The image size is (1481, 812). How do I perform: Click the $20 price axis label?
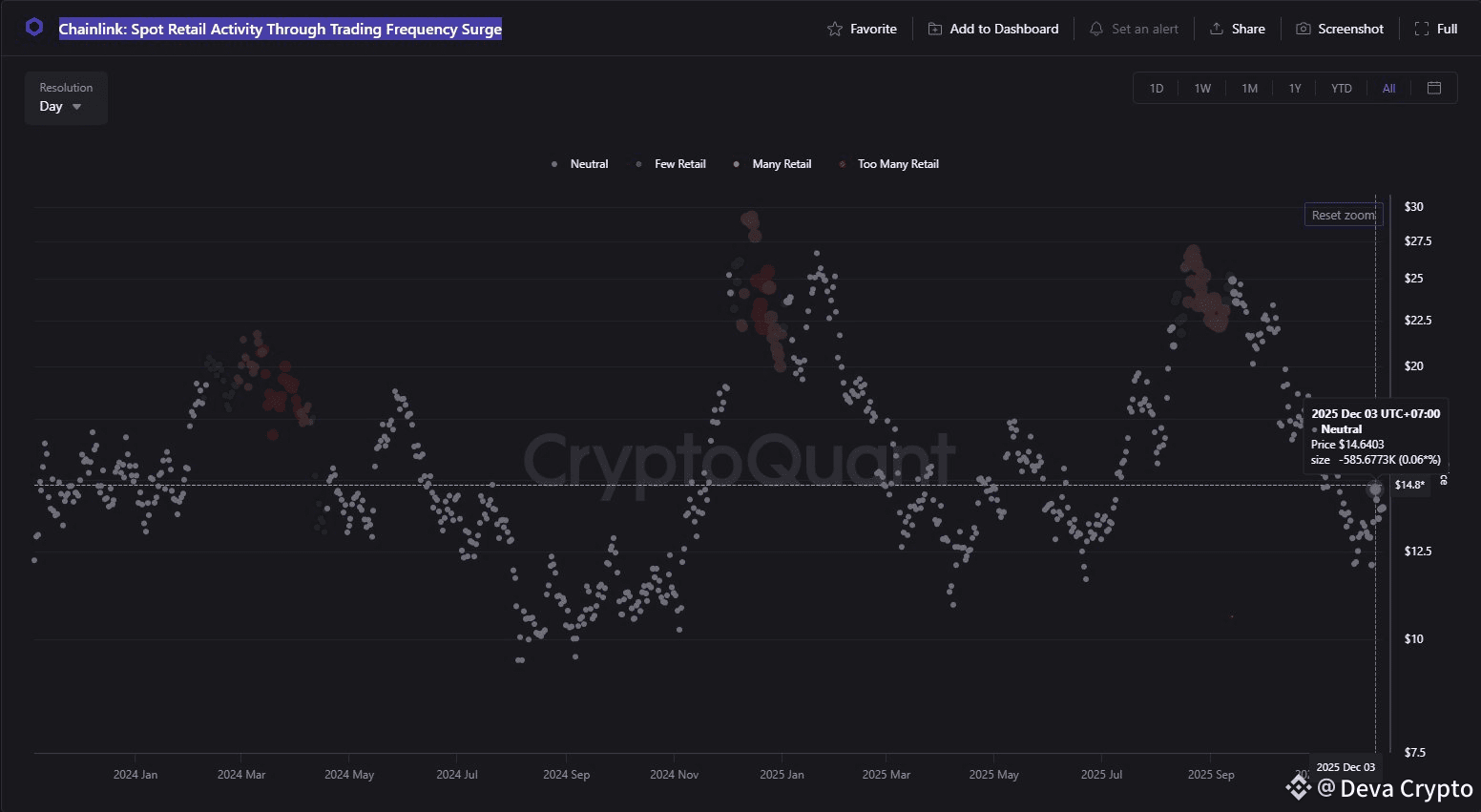1413,366
